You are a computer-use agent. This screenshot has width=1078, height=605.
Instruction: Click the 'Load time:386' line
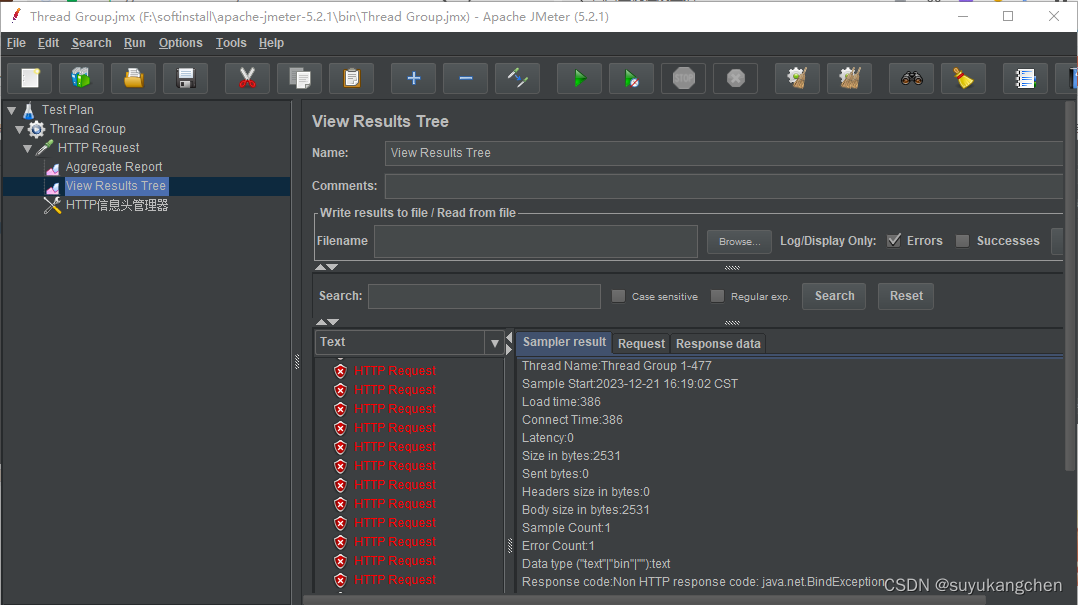(561, 402)
